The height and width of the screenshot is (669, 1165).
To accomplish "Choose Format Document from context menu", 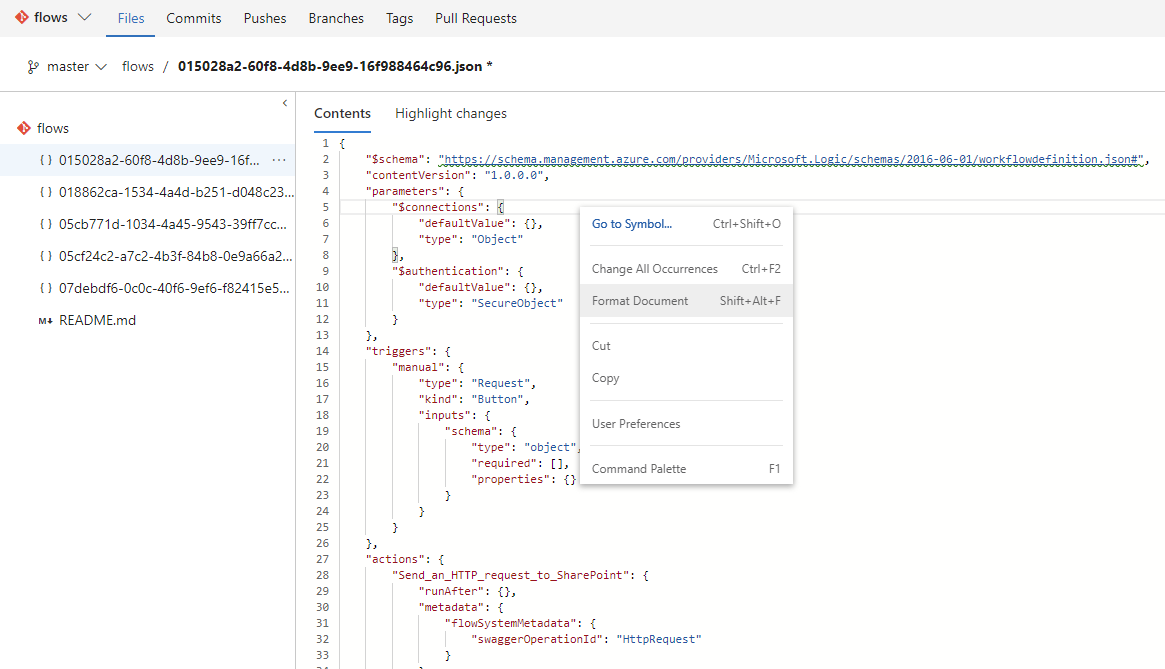I will point(640,301).
